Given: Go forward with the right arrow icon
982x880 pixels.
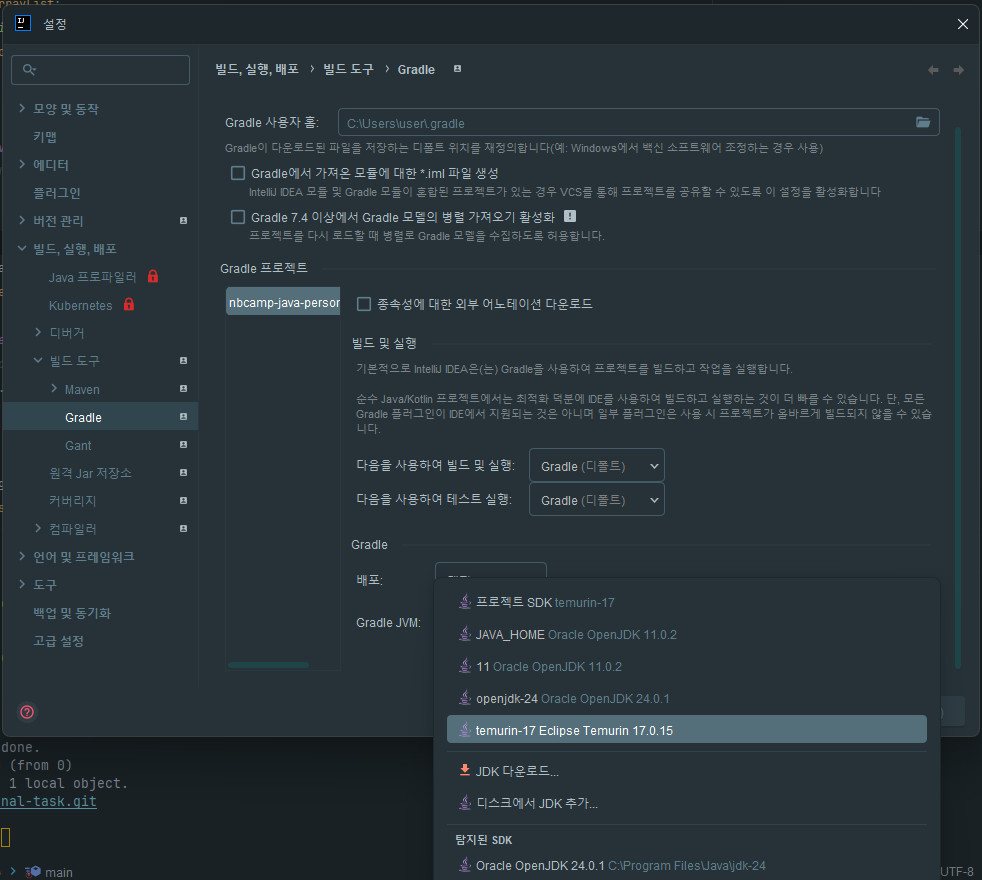Looking at the screenshot, I should coord(958,70).
